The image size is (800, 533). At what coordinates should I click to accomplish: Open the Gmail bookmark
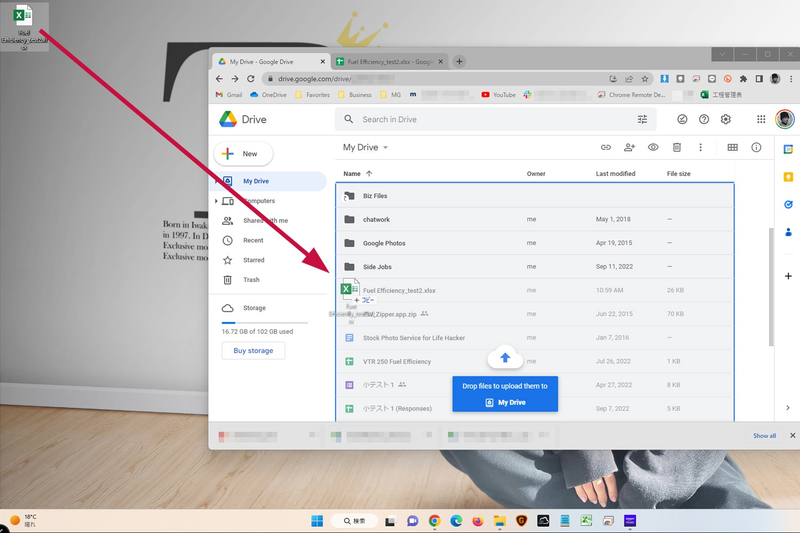point(229,95)
